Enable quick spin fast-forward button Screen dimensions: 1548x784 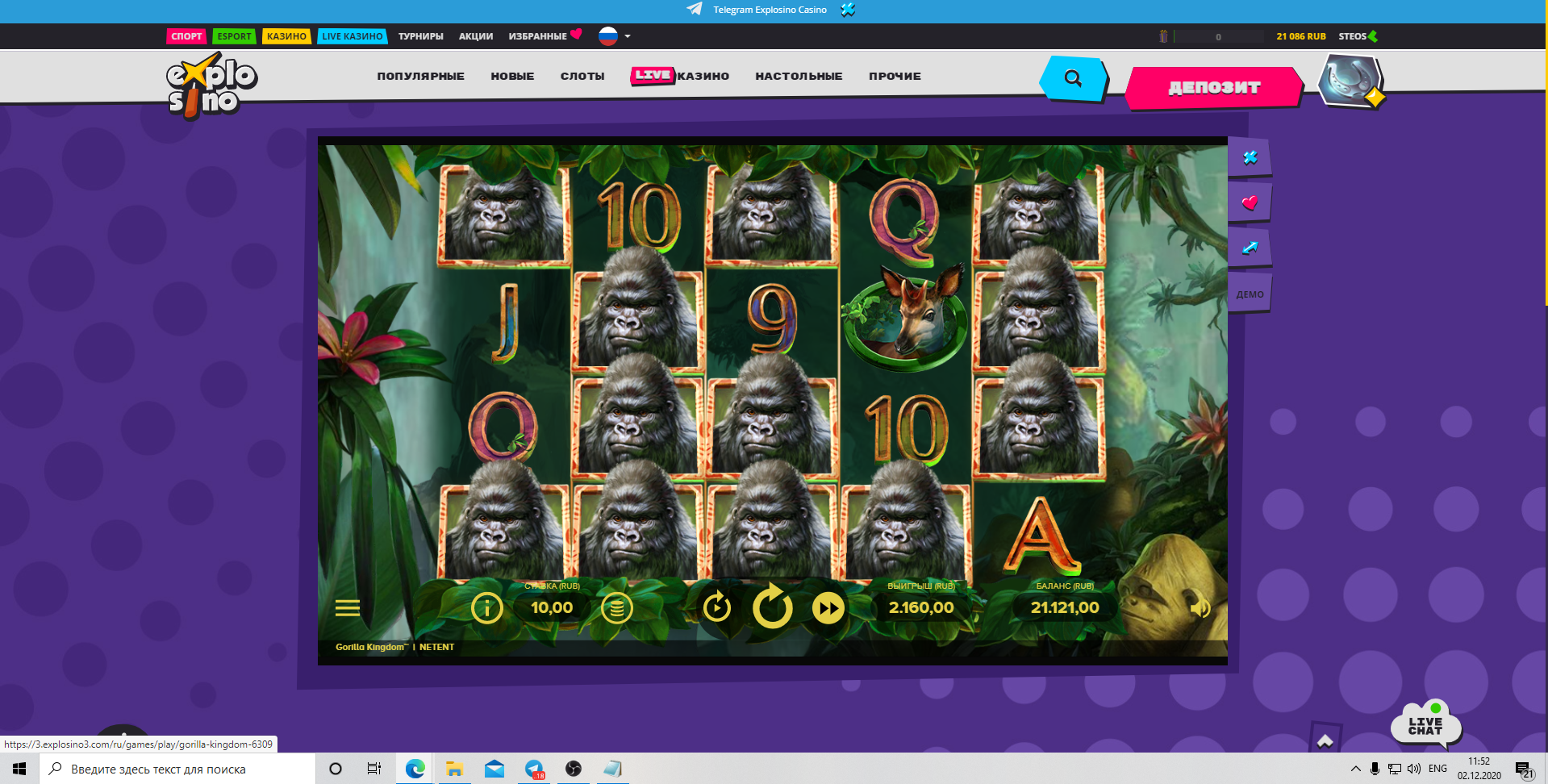tap(828, 608)
